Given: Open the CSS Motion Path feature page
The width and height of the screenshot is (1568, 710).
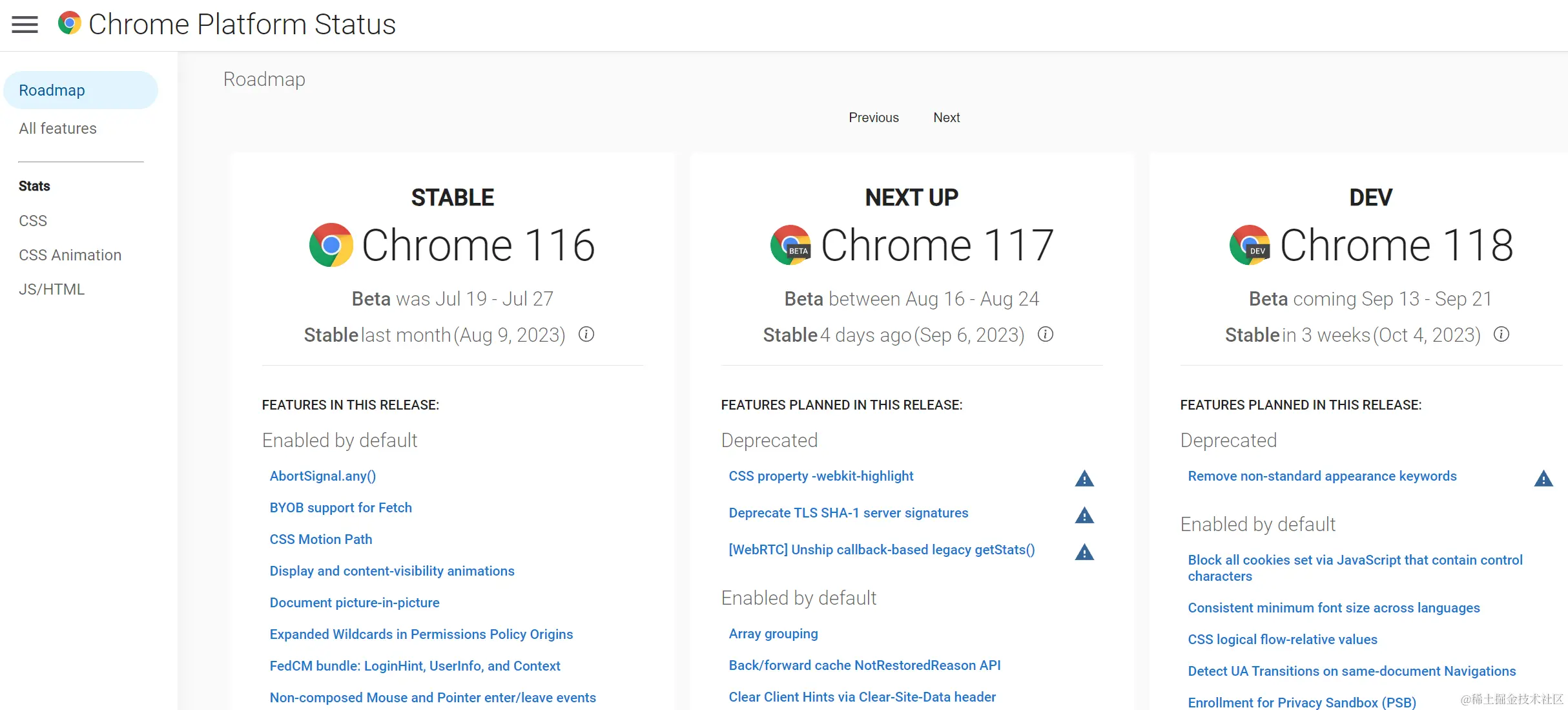Looking at the screenshot, I should click(320, 539).
